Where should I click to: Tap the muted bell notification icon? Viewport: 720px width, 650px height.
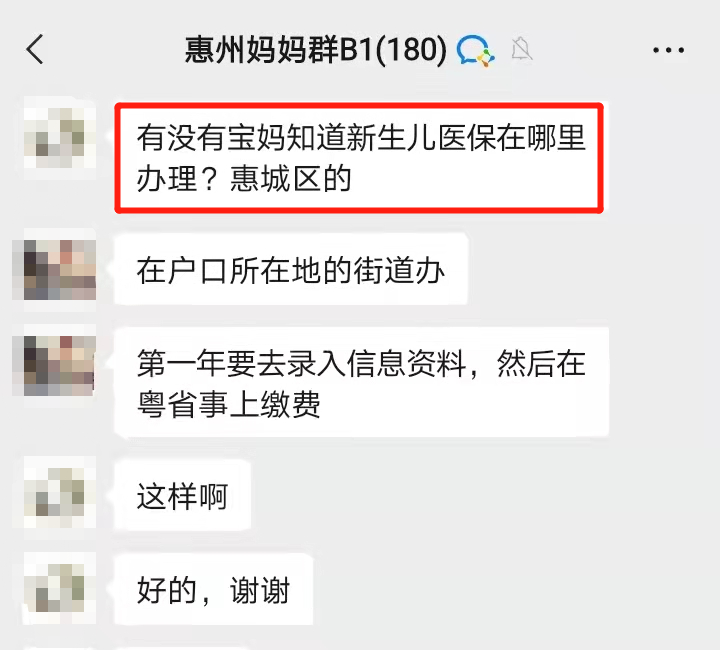(x=522, y=50)
